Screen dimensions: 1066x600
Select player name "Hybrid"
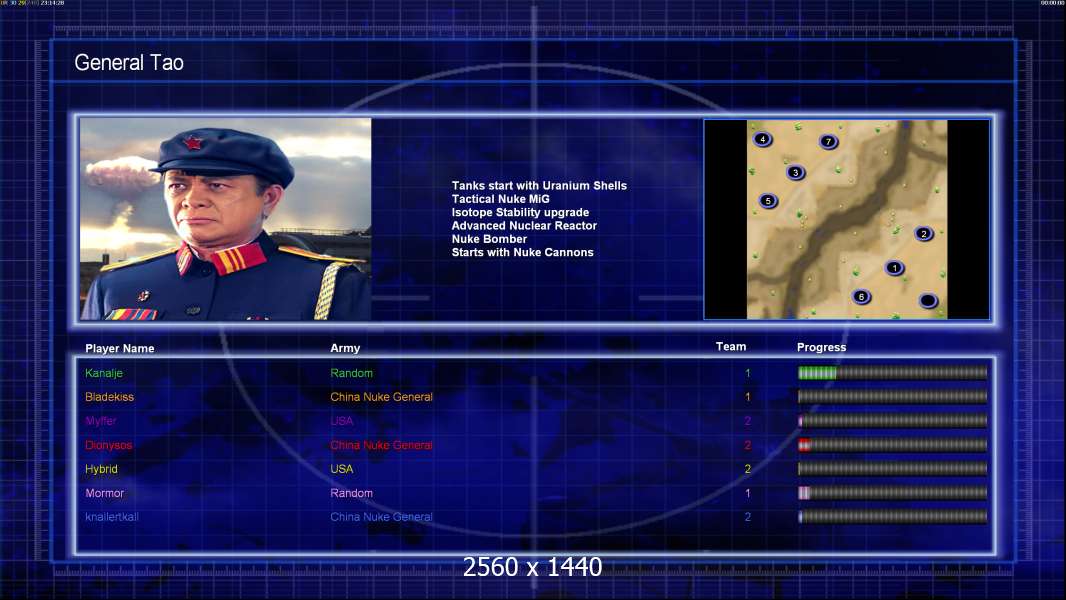(101, 469)
